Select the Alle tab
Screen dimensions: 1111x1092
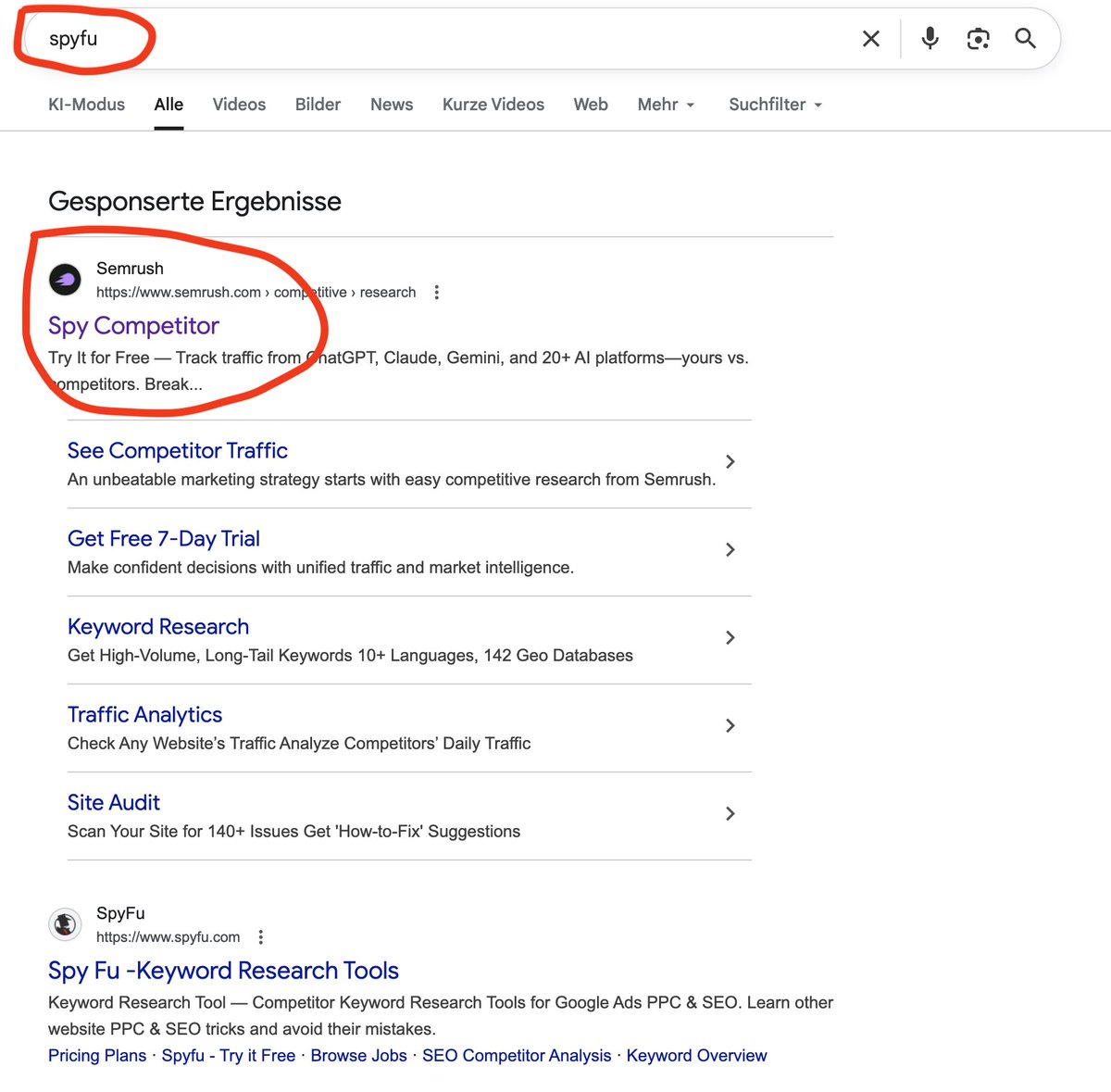coord(169,105)
